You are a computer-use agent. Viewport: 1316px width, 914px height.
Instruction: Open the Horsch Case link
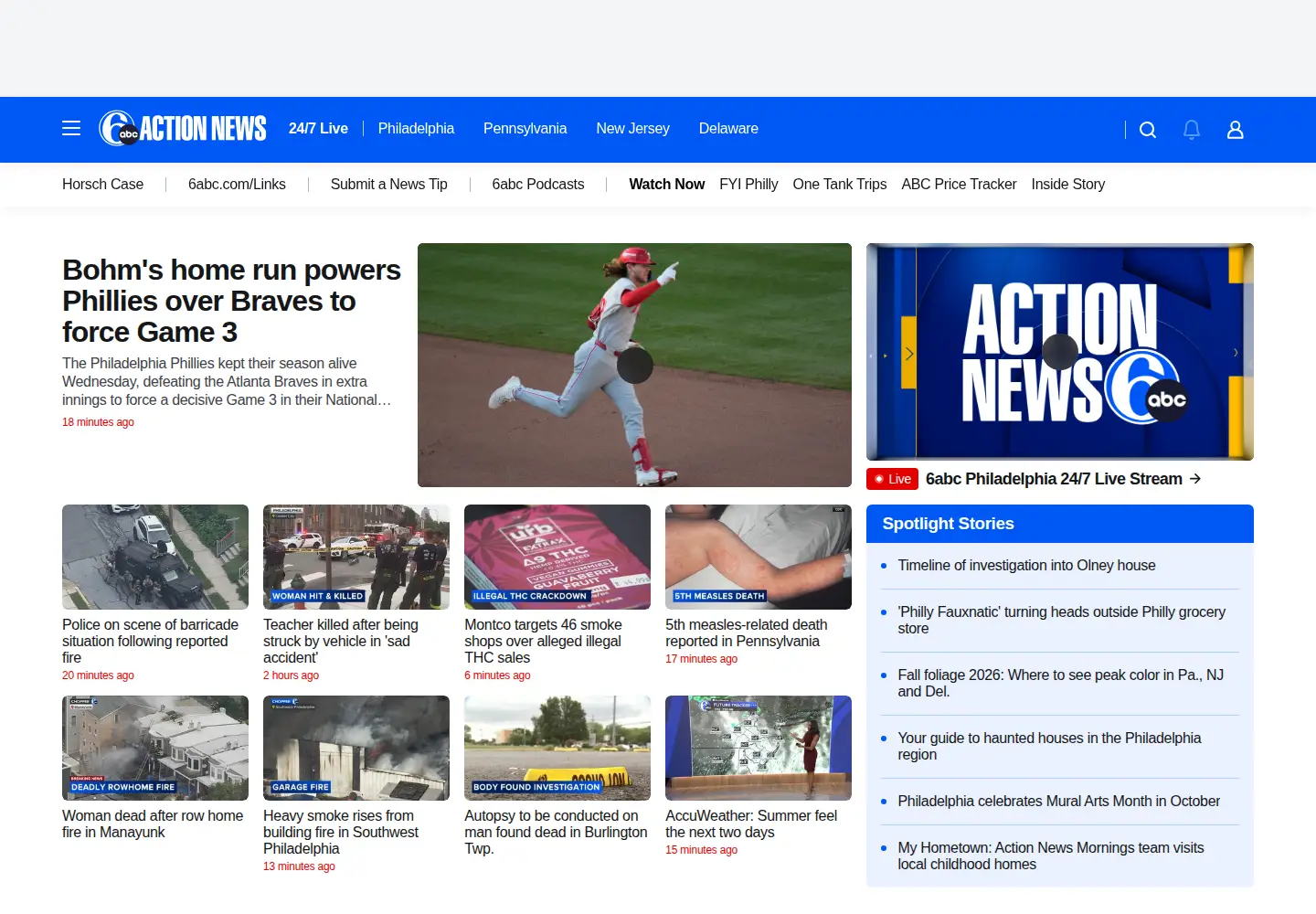click(x=102, y=185)
